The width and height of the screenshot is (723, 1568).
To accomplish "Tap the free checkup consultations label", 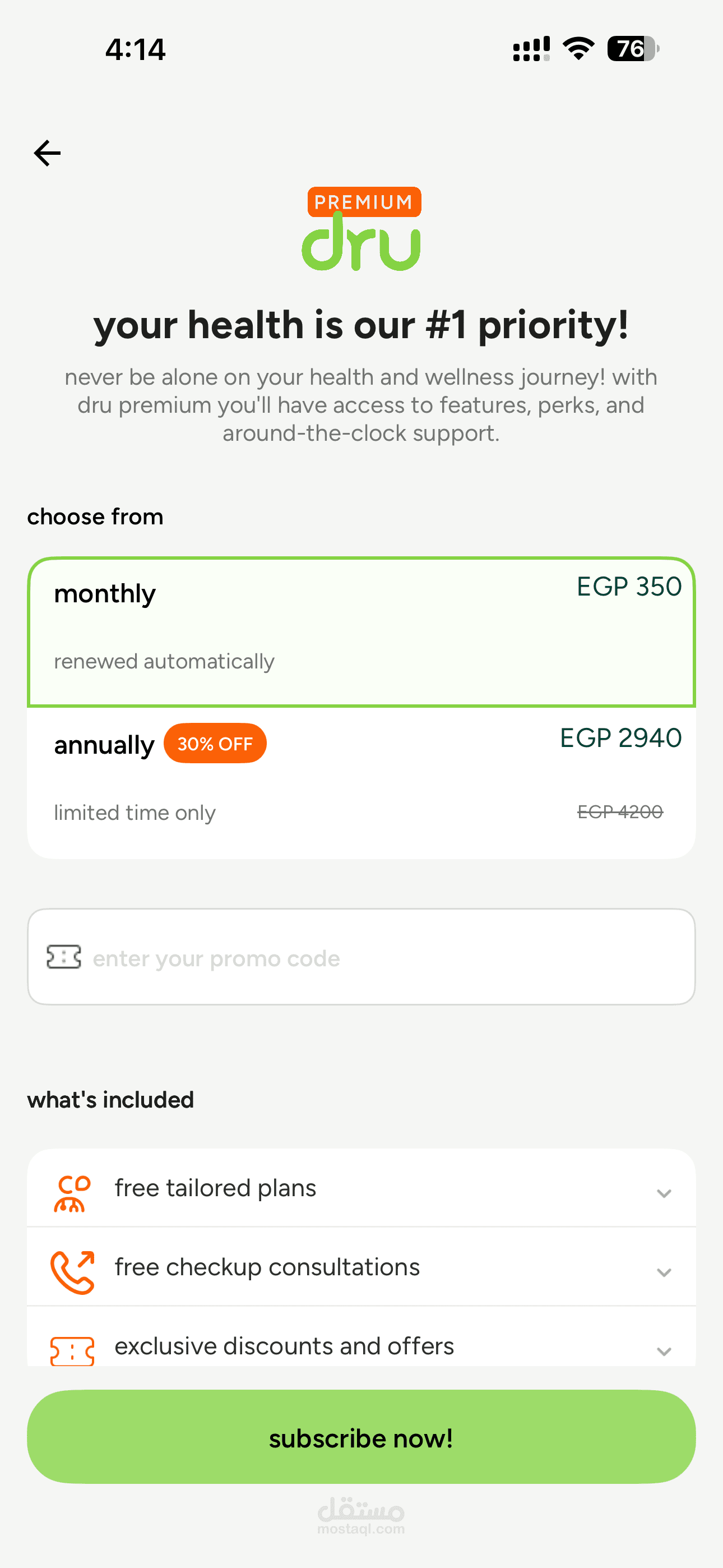I will (267, 1267).
